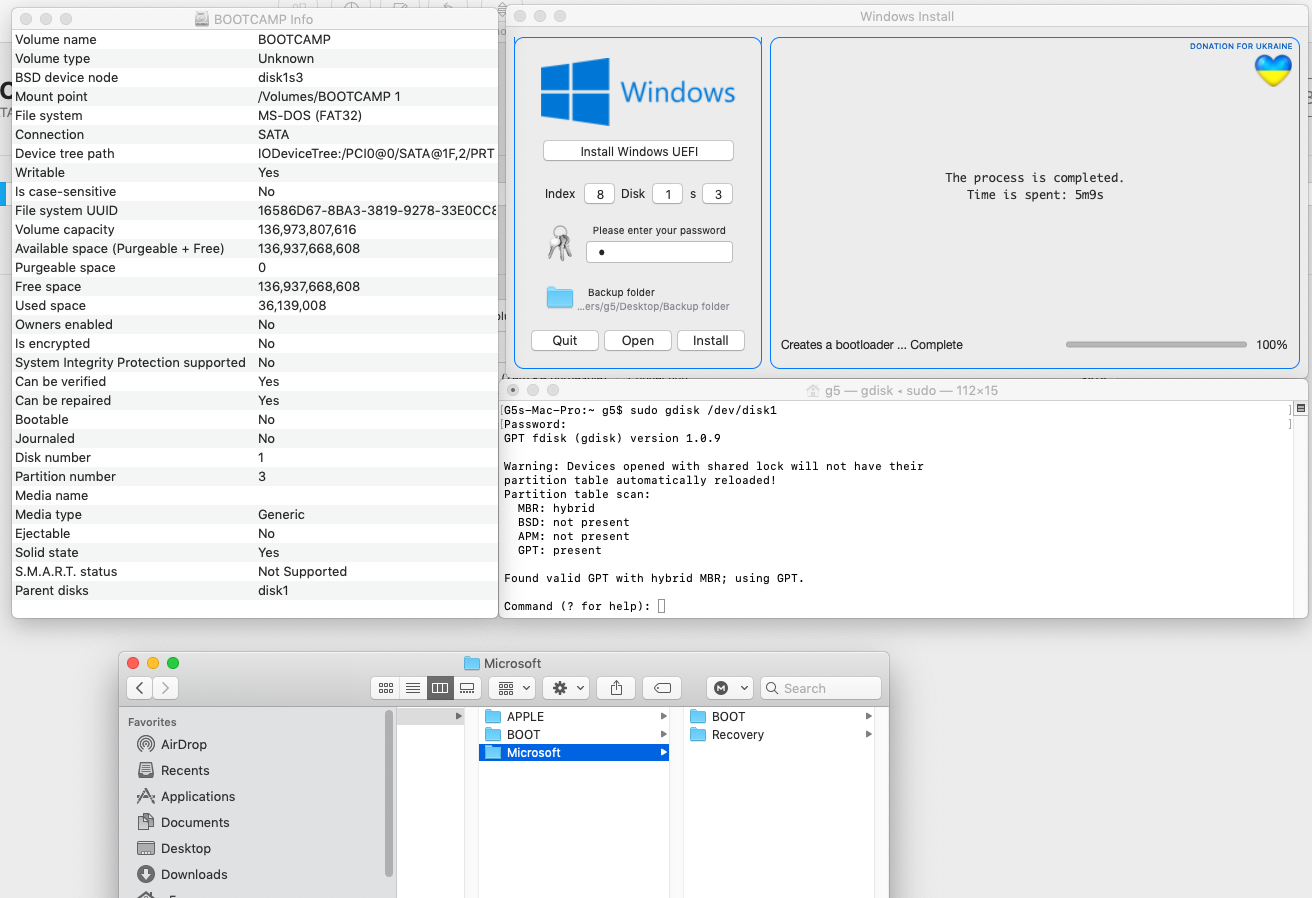Screen dimensions: 1312x898
Task: Go forward in the Finder window
Action: (x=166, y=688)
